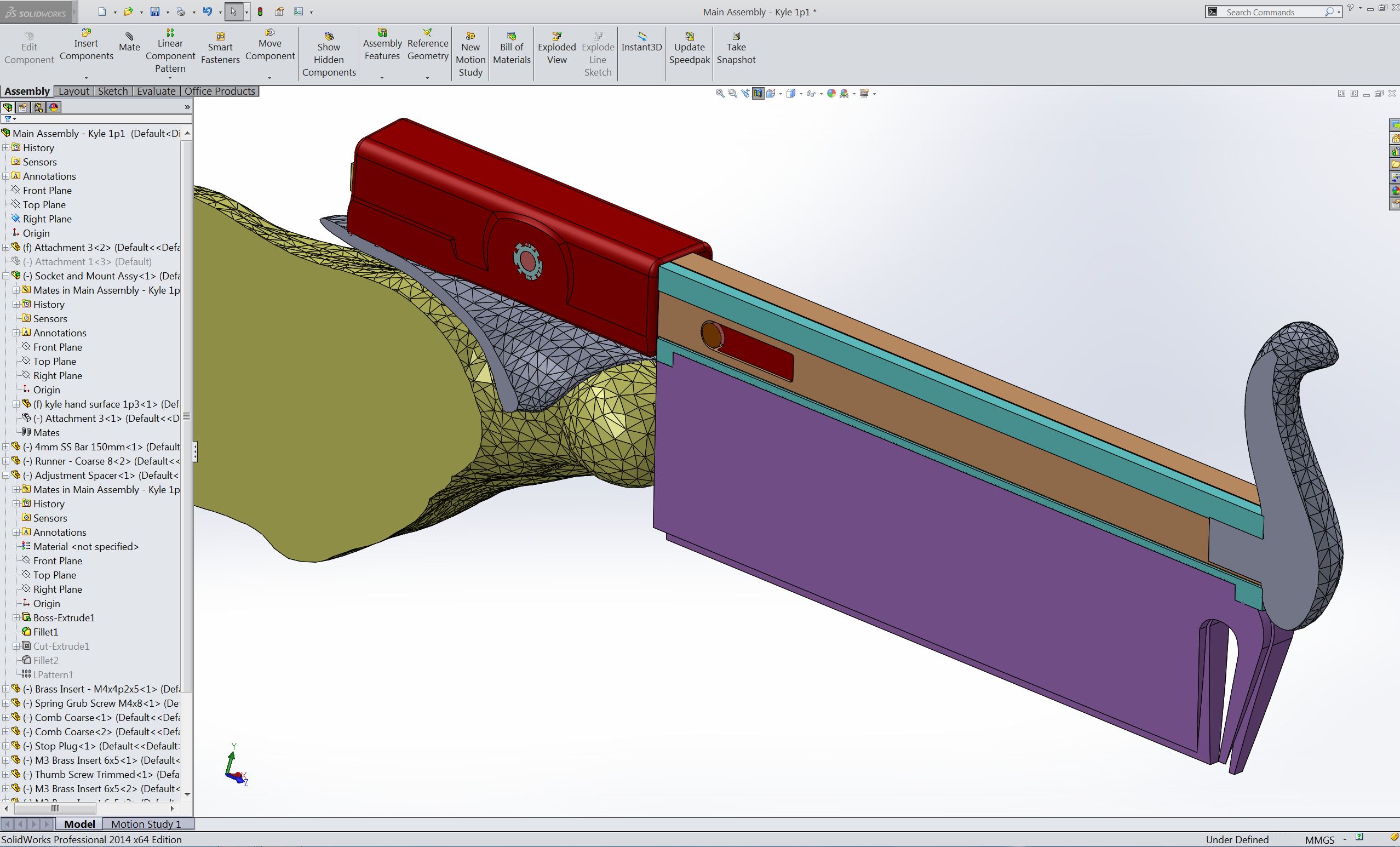This screenshot has height=847, width=1400.
Task: Click the Mate tool icon
Action: [129, 37]
